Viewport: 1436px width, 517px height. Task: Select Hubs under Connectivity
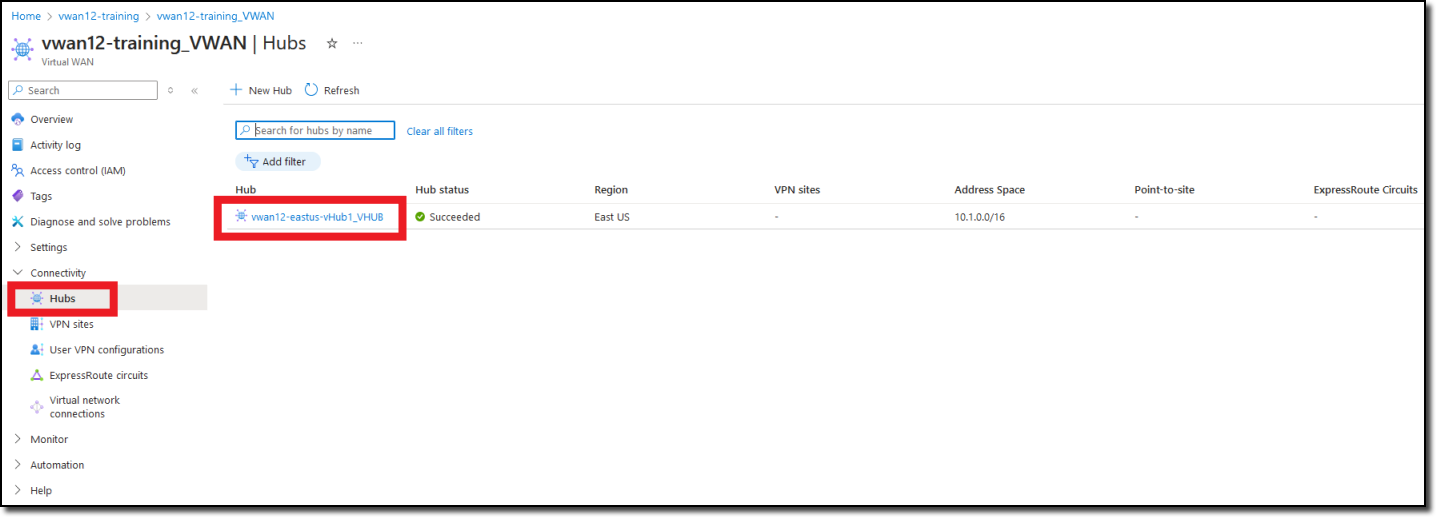click(62, 298)
